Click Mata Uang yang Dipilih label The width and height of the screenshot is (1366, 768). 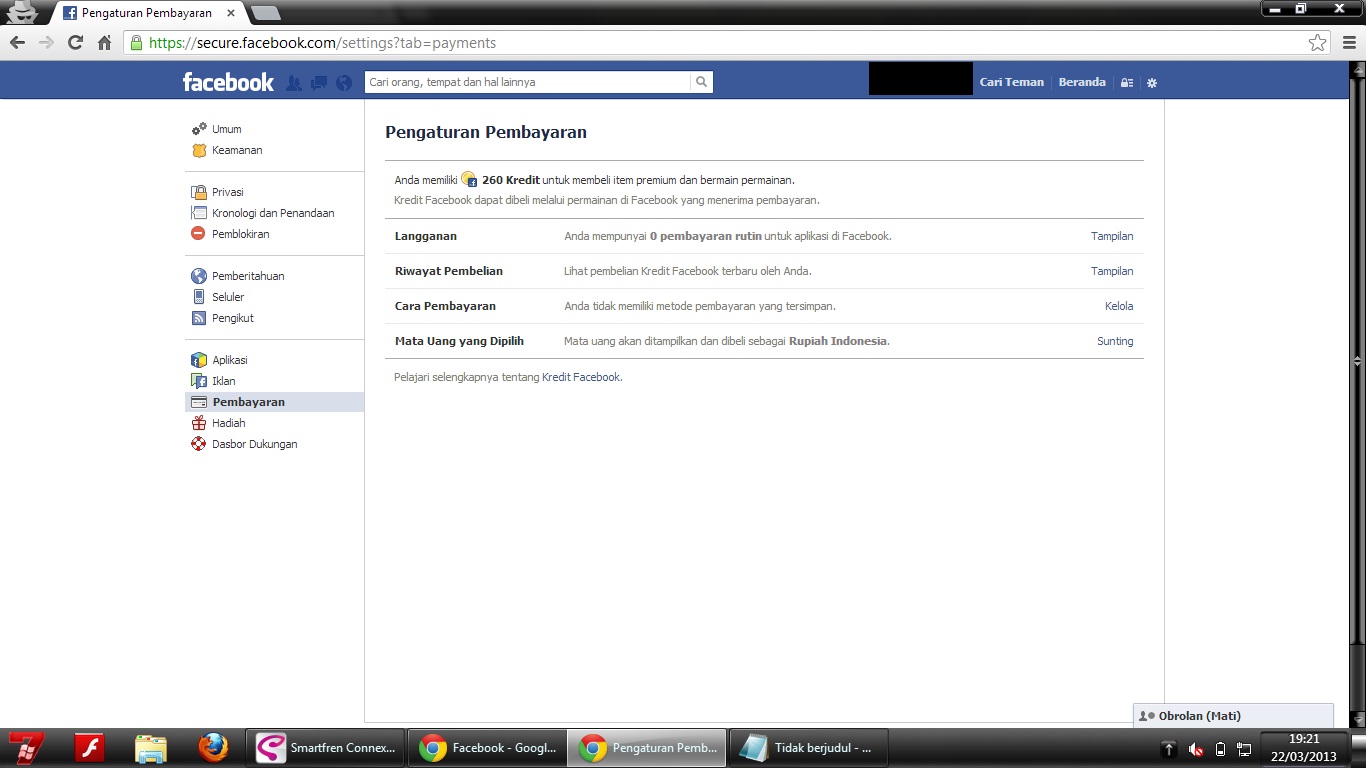pyautogui.click(x=459, y=341)
